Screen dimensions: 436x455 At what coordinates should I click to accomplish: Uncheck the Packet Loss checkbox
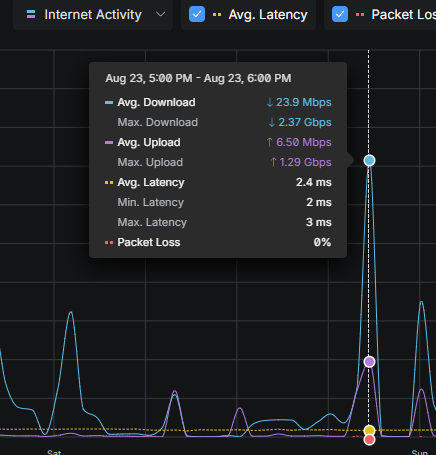pyautogui.click(x=340, y=14)
